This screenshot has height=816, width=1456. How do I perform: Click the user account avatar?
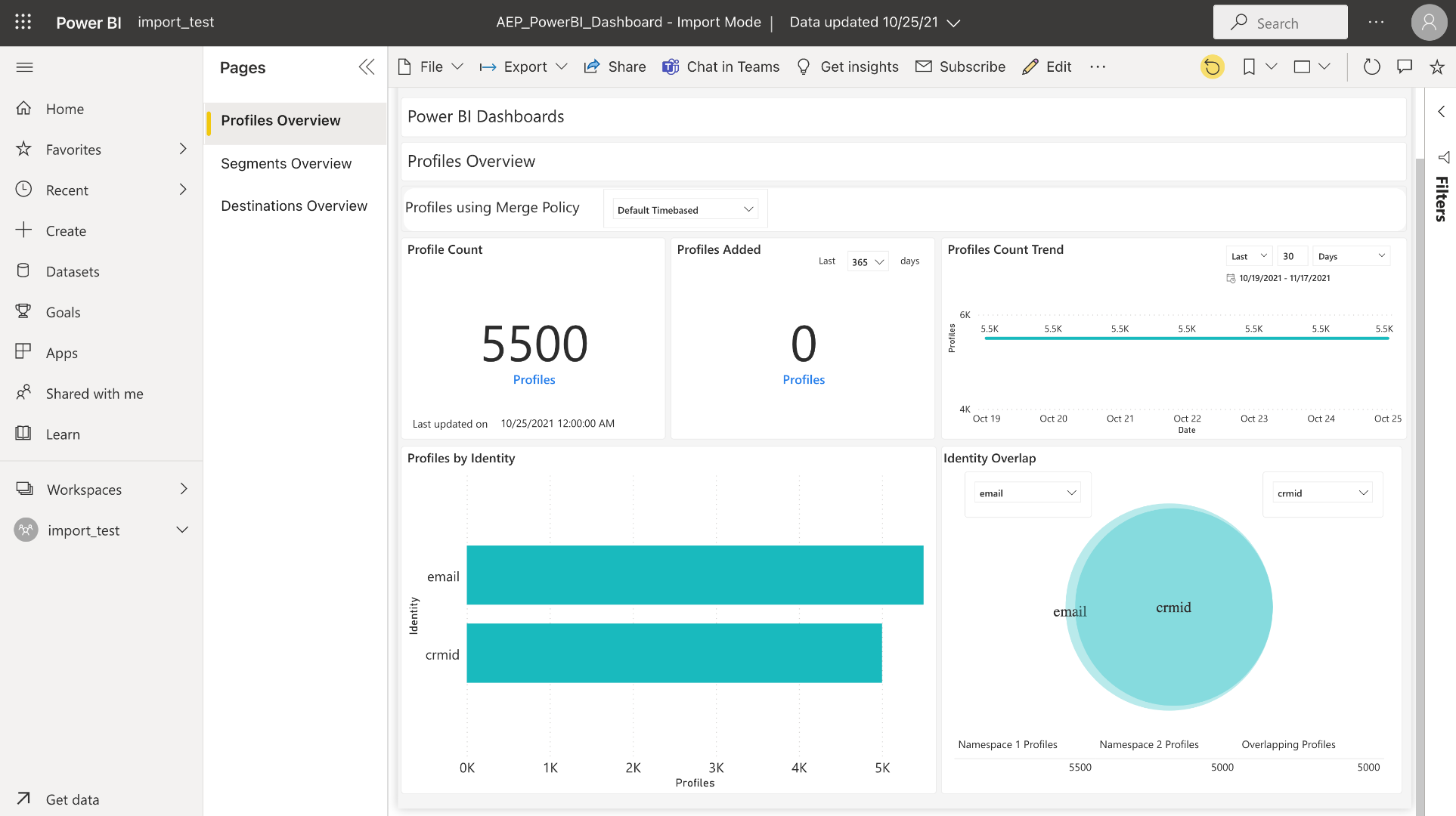[x=1428, y=23]
